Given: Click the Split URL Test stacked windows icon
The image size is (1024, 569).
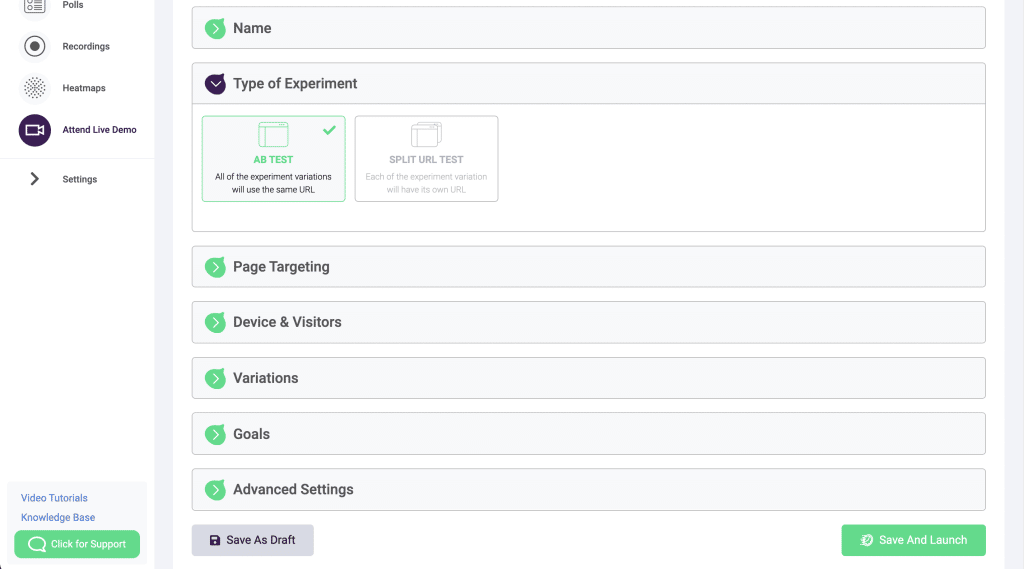Looking at the screenshot, I should (x=426, y=134).
